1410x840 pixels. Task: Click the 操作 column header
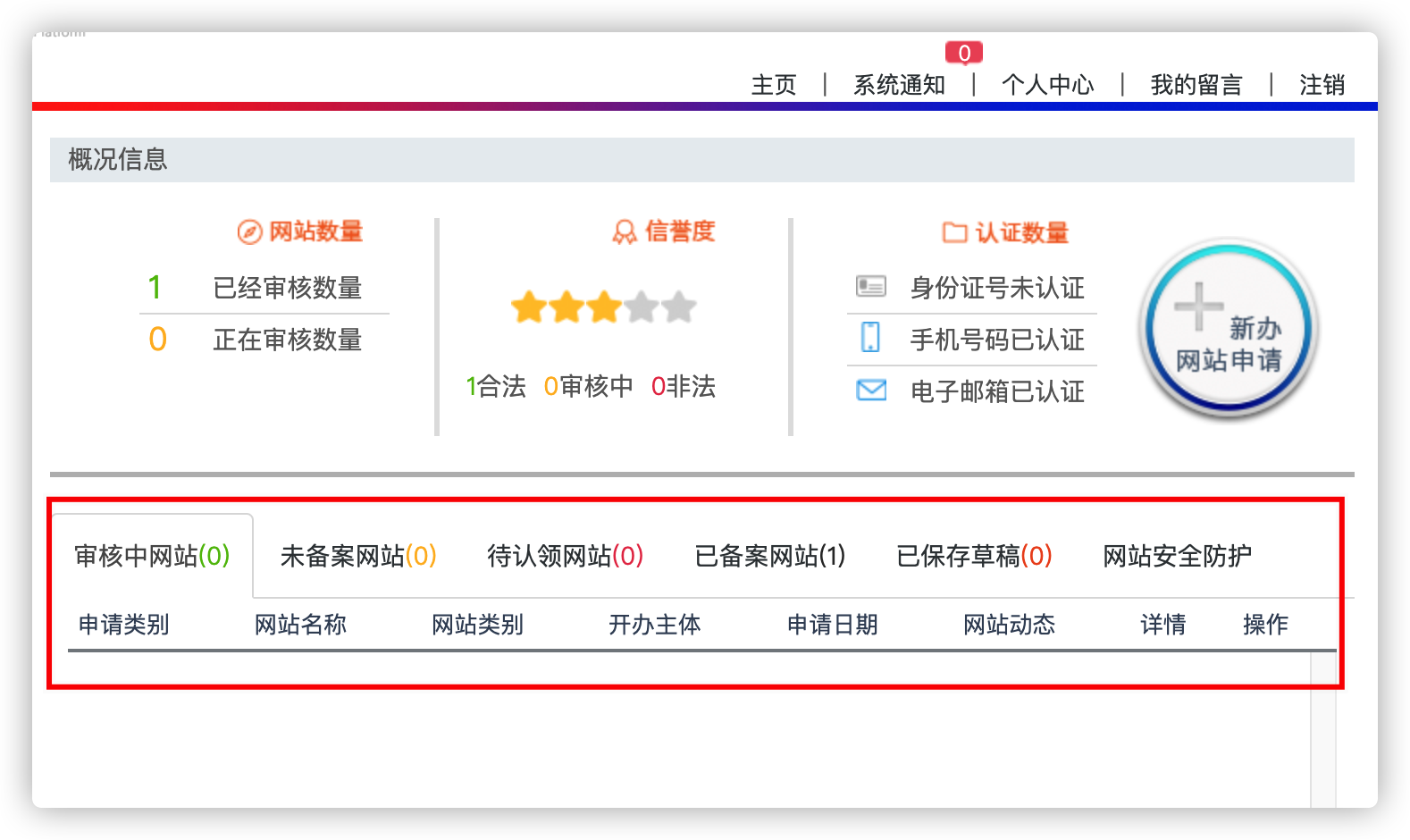tap(1265, 624)
